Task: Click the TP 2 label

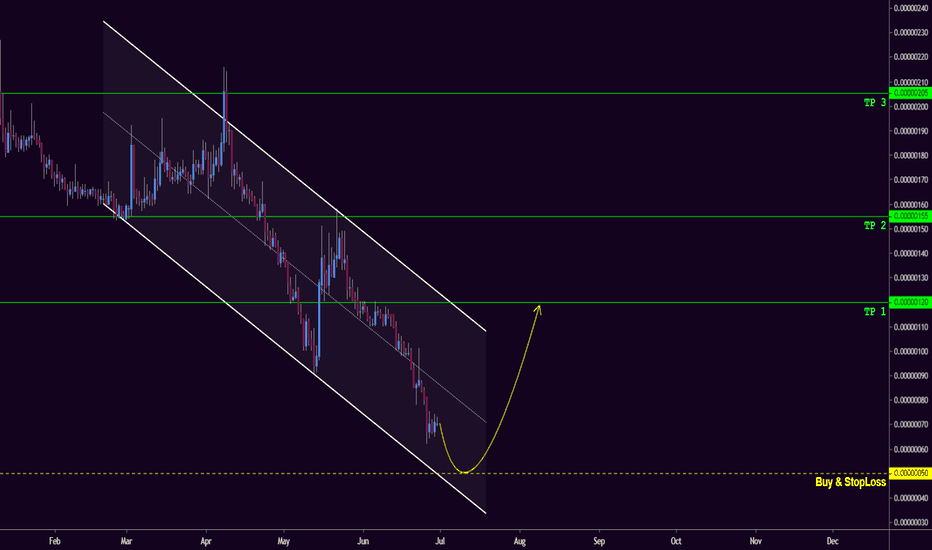Action: point(874,225)
